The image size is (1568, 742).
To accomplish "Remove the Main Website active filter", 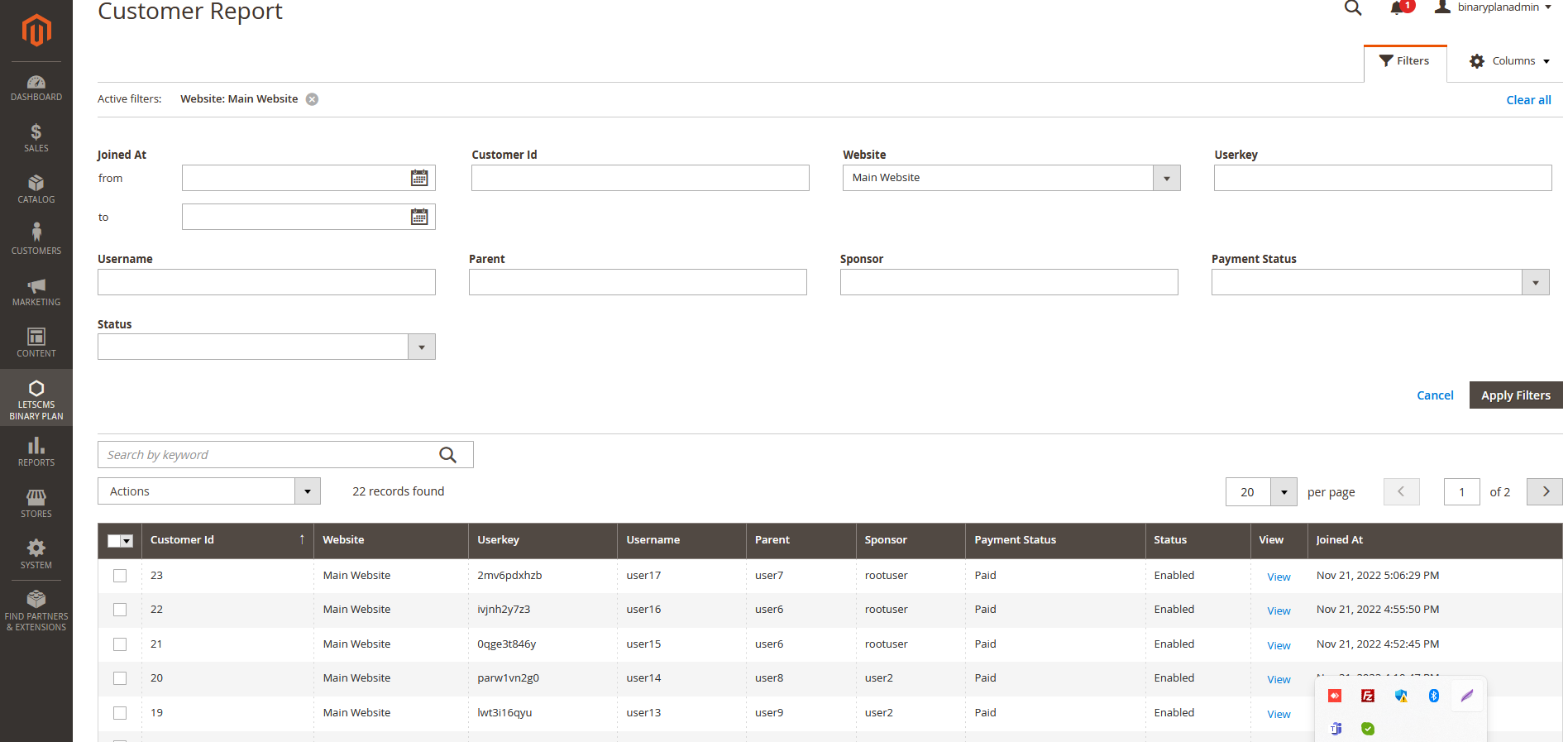I will (312, 99).
